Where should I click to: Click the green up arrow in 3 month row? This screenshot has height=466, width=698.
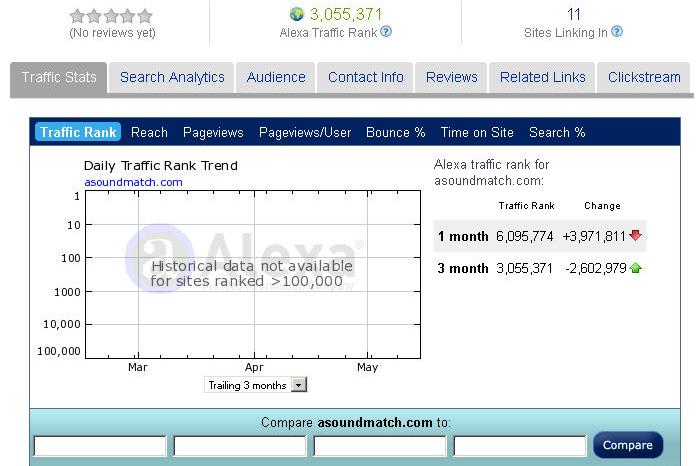pos(636,267)
